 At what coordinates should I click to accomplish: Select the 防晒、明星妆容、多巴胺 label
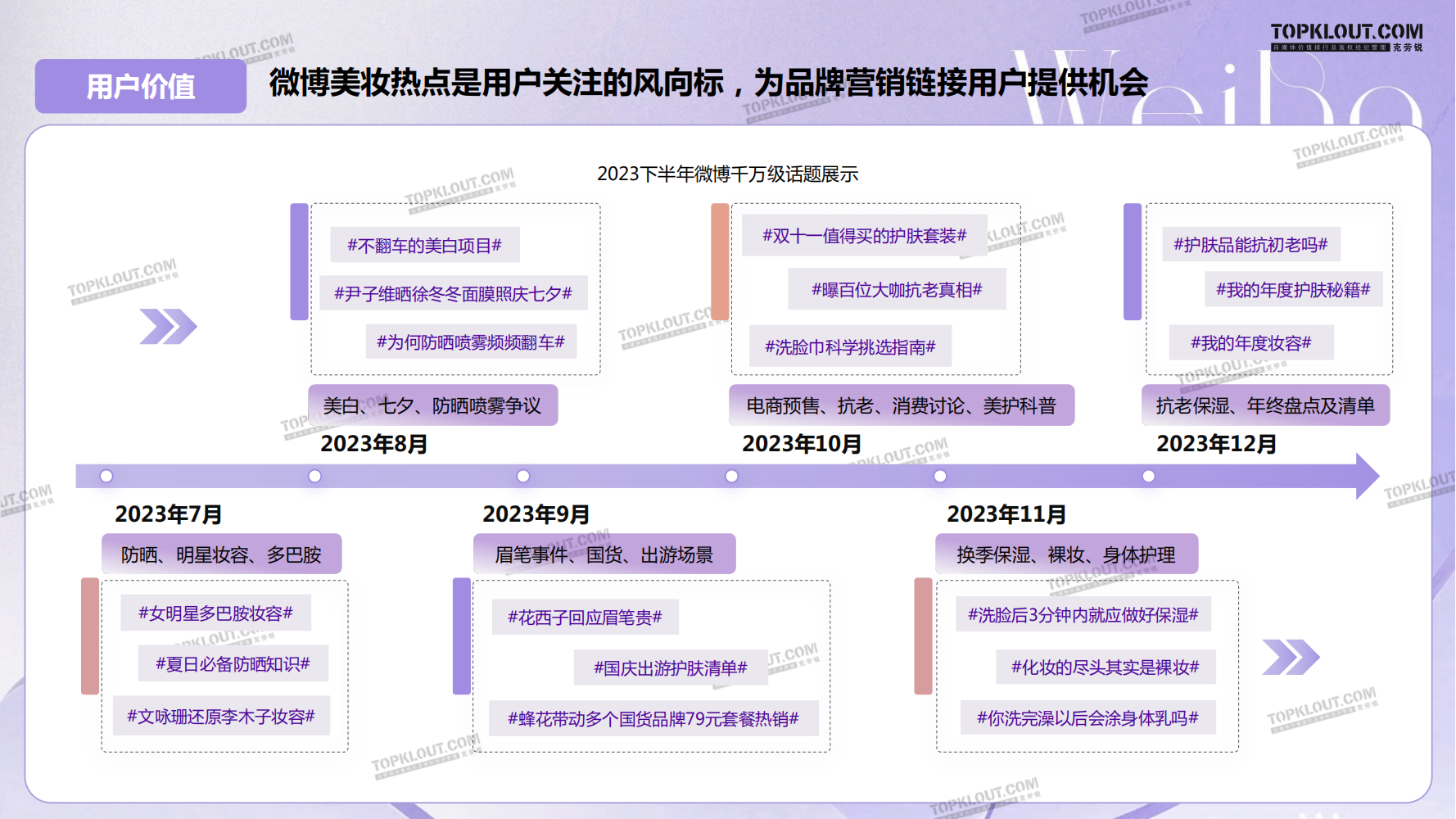221,554
